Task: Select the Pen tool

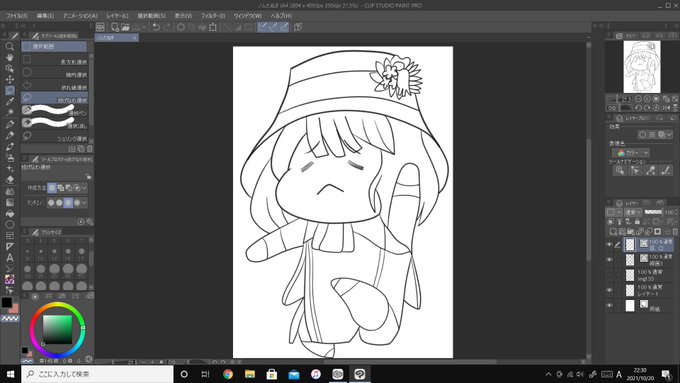Action: 10,124
